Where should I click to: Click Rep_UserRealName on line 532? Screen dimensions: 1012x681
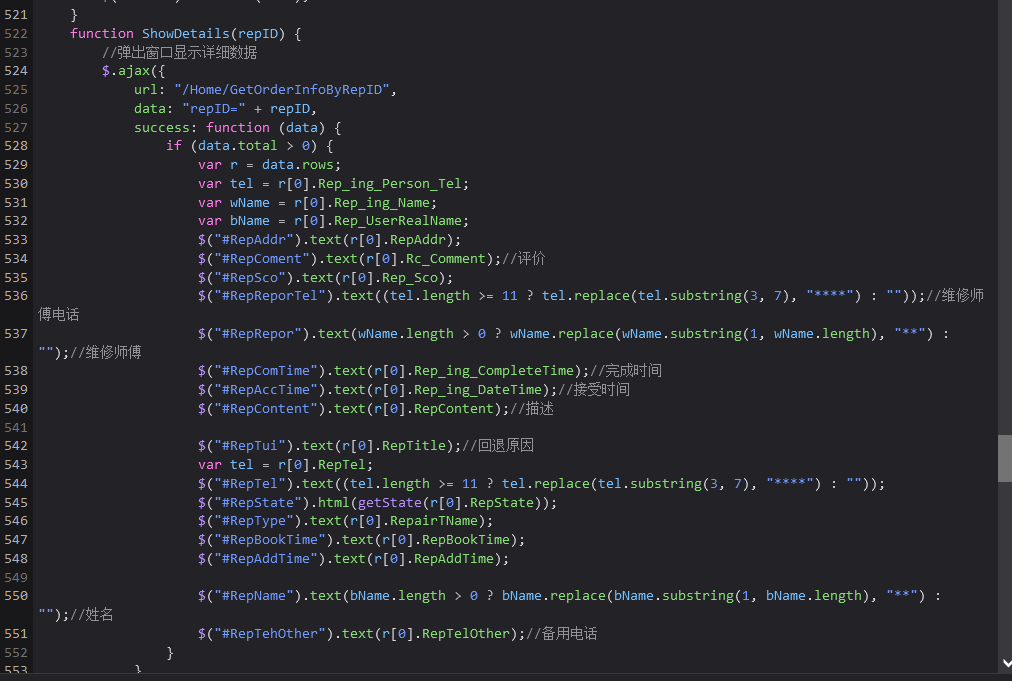pos(398,221)
